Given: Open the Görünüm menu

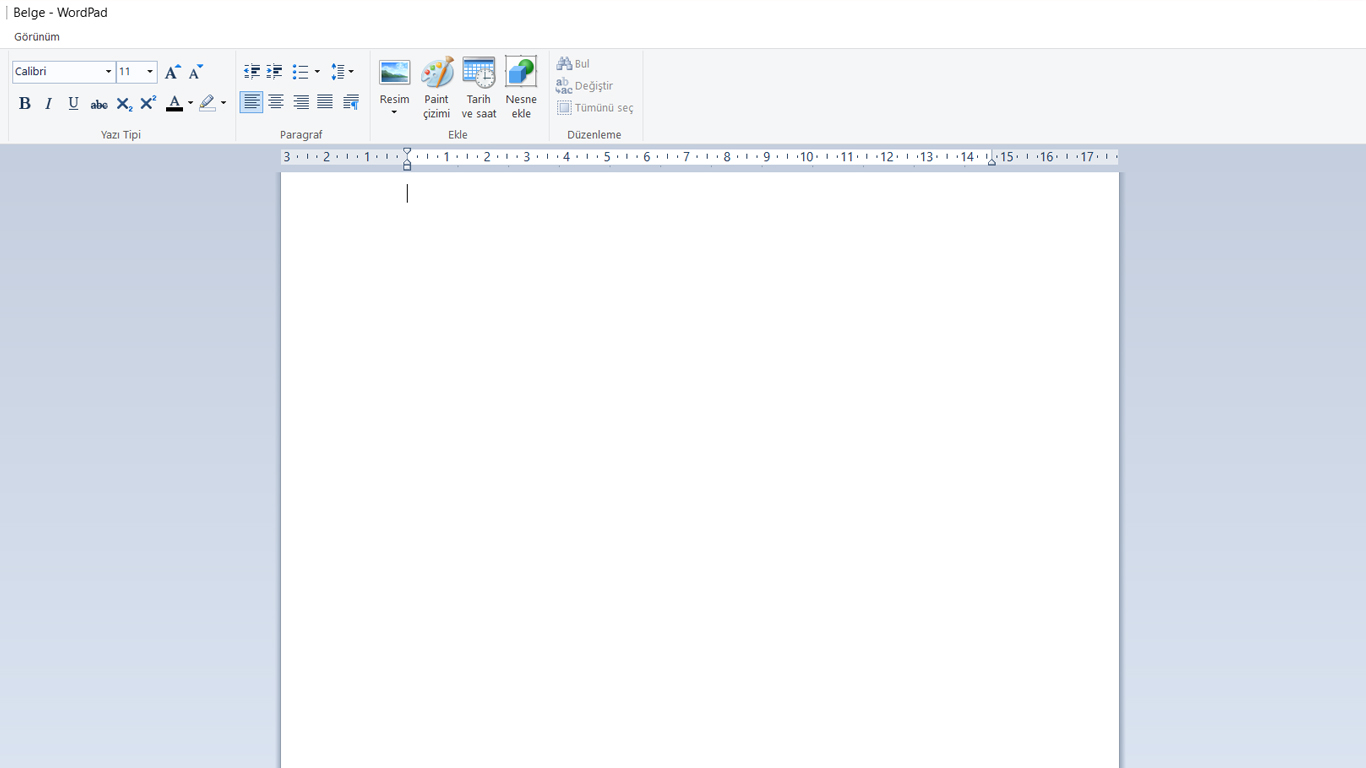Looking at the screenshot, I should [37, 36].
